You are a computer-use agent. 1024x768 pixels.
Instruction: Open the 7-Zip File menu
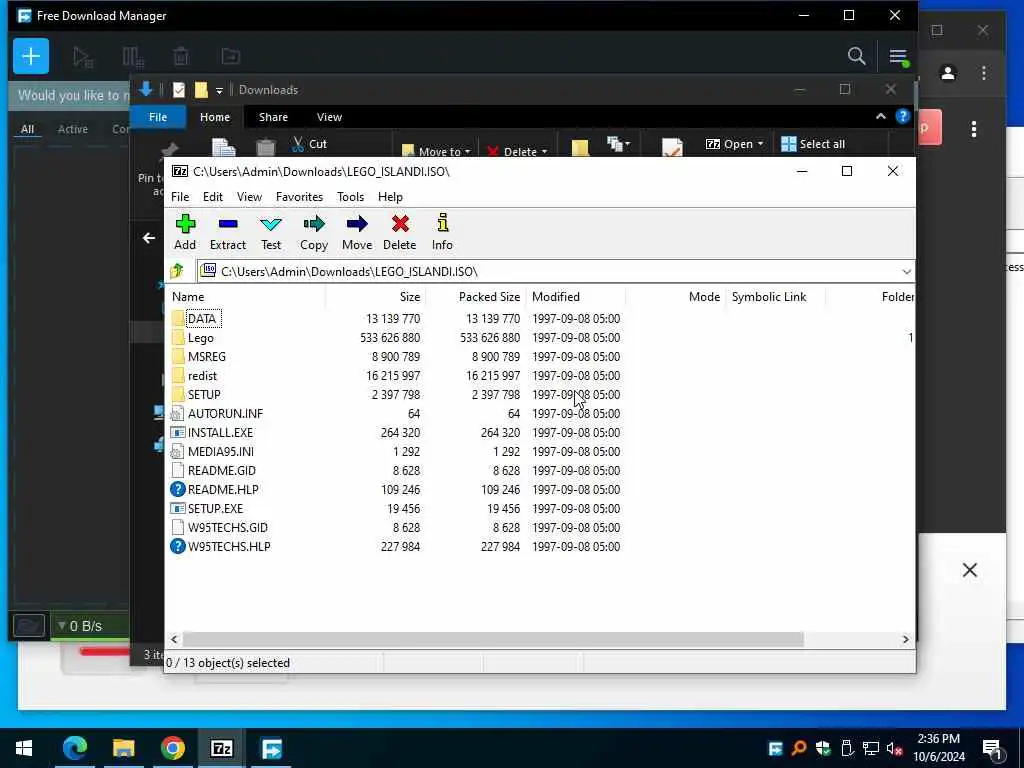pyautogui.click(x=180, y=197)
